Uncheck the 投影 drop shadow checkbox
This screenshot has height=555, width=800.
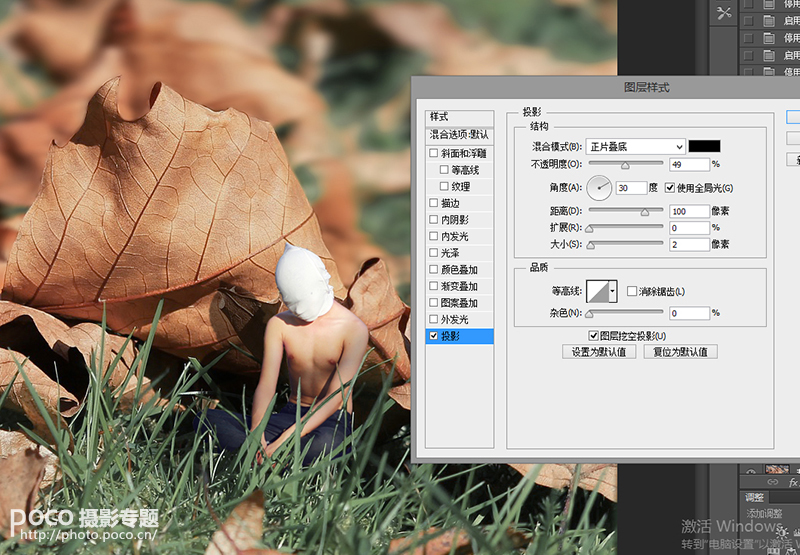pos(434,336)
